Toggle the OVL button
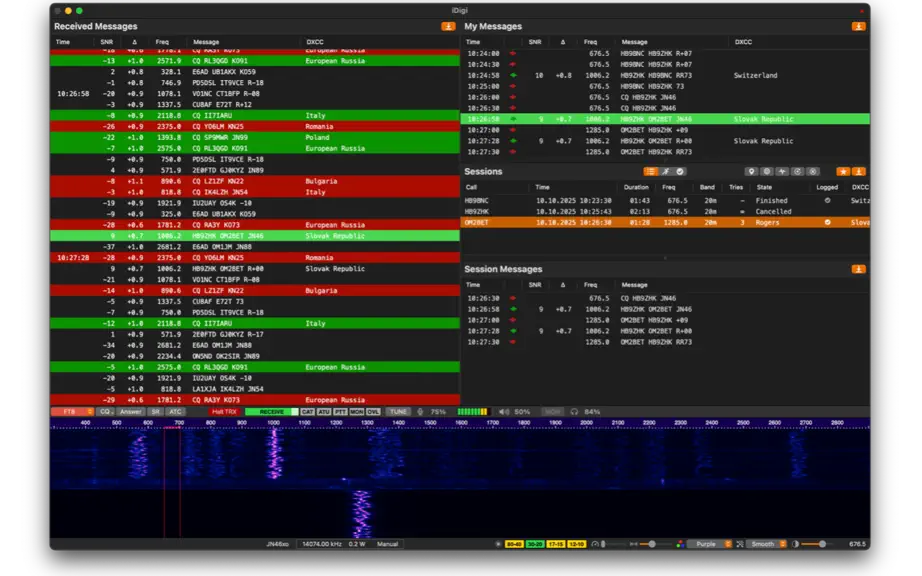The height and width of the screenshot is (576, 922). (373, 412)
